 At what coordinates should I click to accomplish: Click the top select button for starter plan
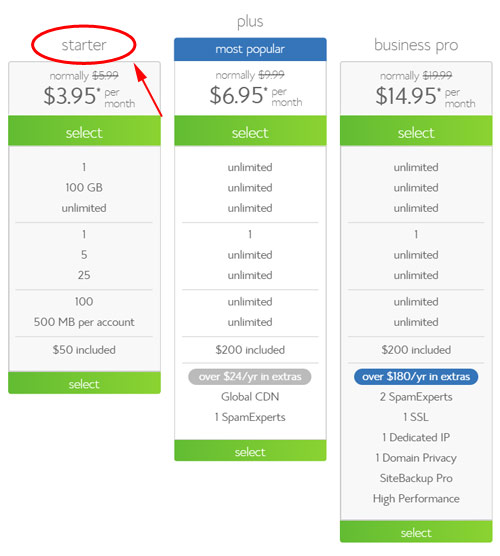(84, 131)
